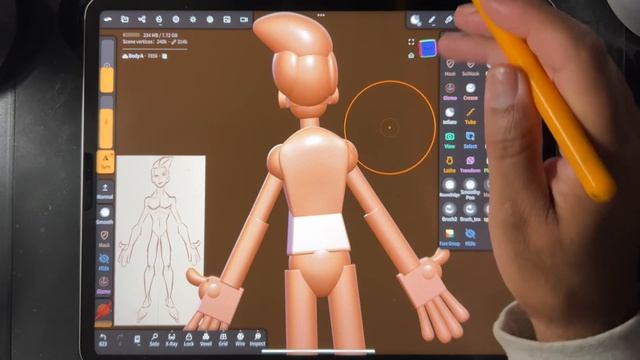
Task: Click the Nomad logo at toolbar start
Action: point(108,19)
